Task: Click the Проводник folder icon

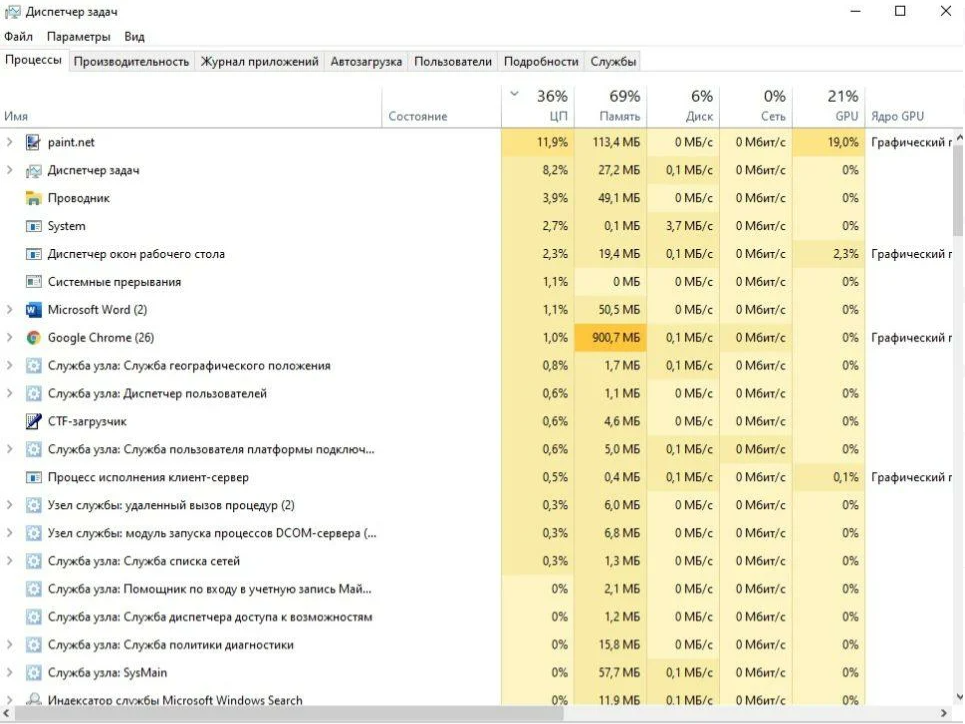Action: 33,198
